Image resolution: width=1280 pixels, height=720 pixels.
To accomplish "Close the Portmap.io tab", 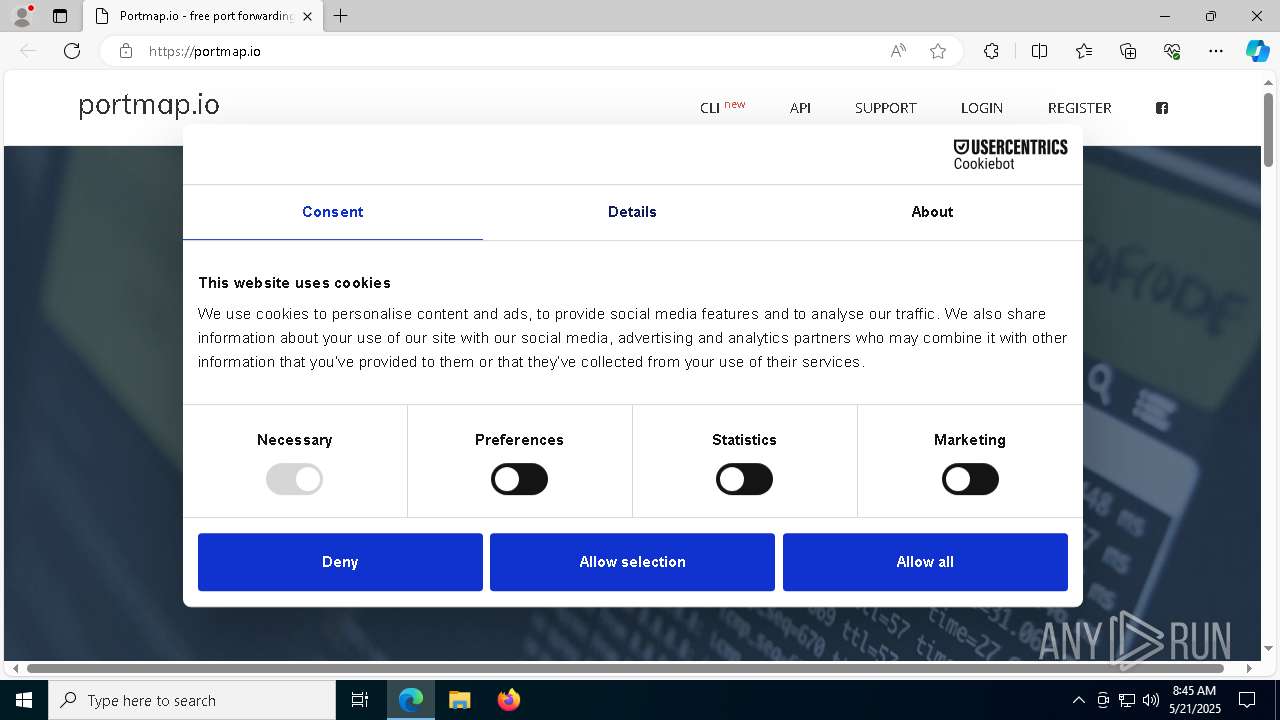I will [x=307, y=16].
